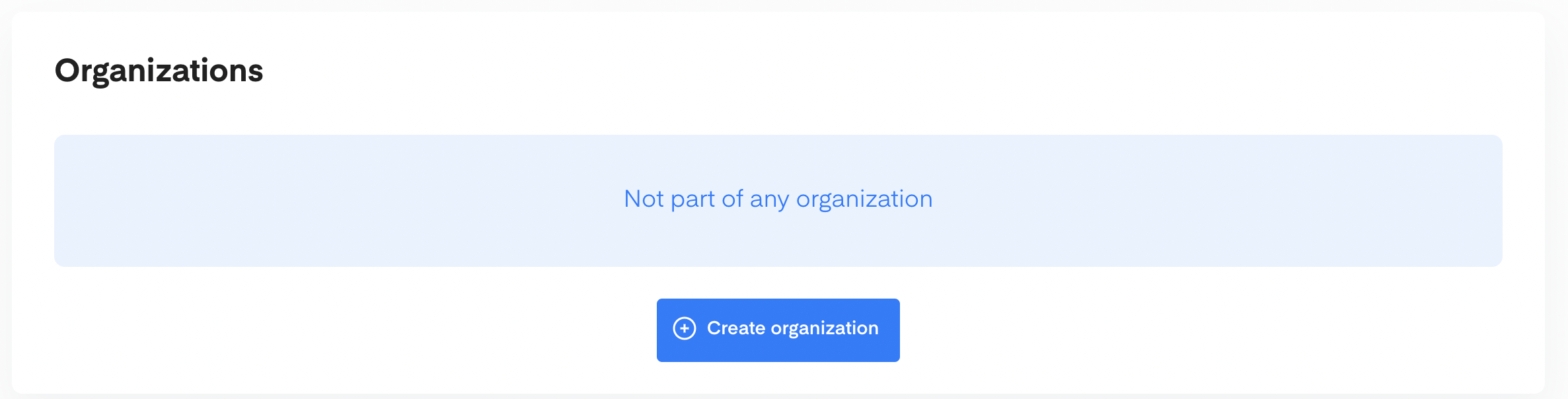The height and width of the screenshot is (399, 1568).
Task: Select the 'Create organization' button label text
Action: [x=792, y=328]
